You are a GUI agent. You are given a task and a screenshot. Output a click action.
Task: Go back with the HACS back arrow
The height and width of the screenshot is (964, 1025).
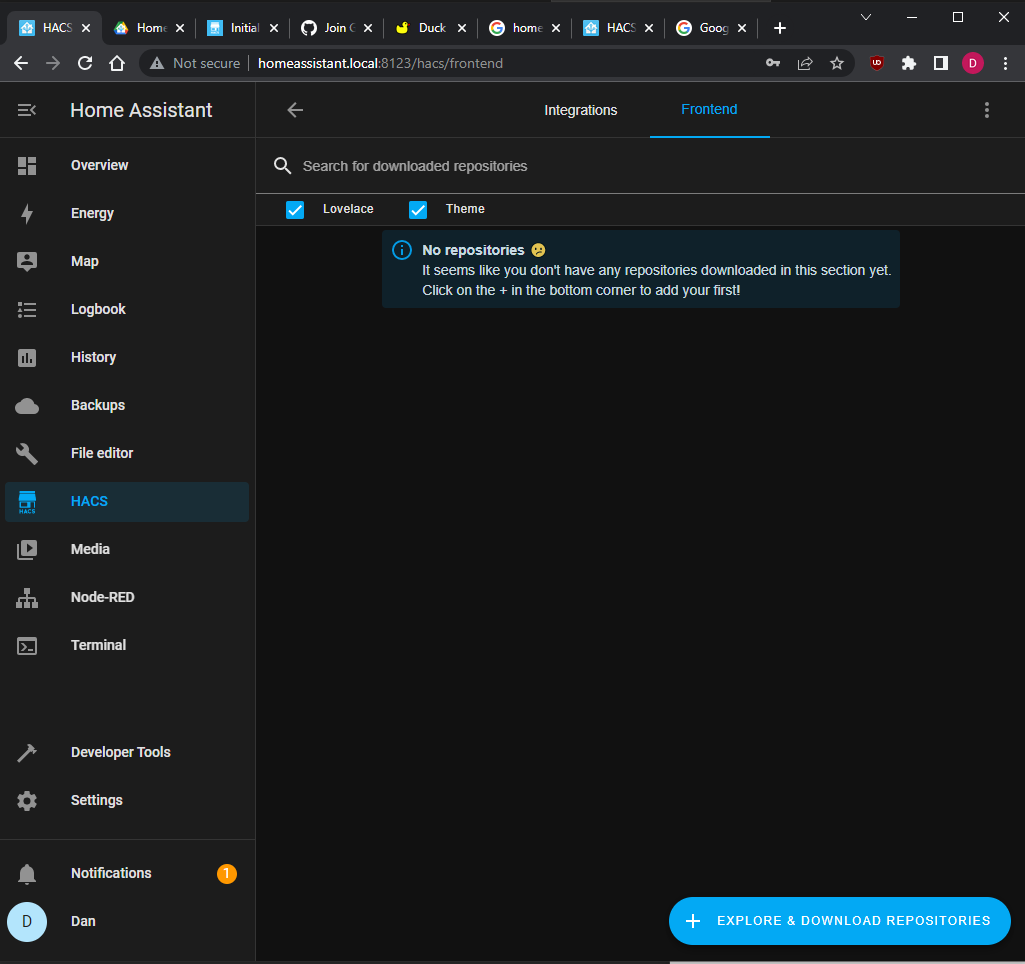tap(295, 110)
